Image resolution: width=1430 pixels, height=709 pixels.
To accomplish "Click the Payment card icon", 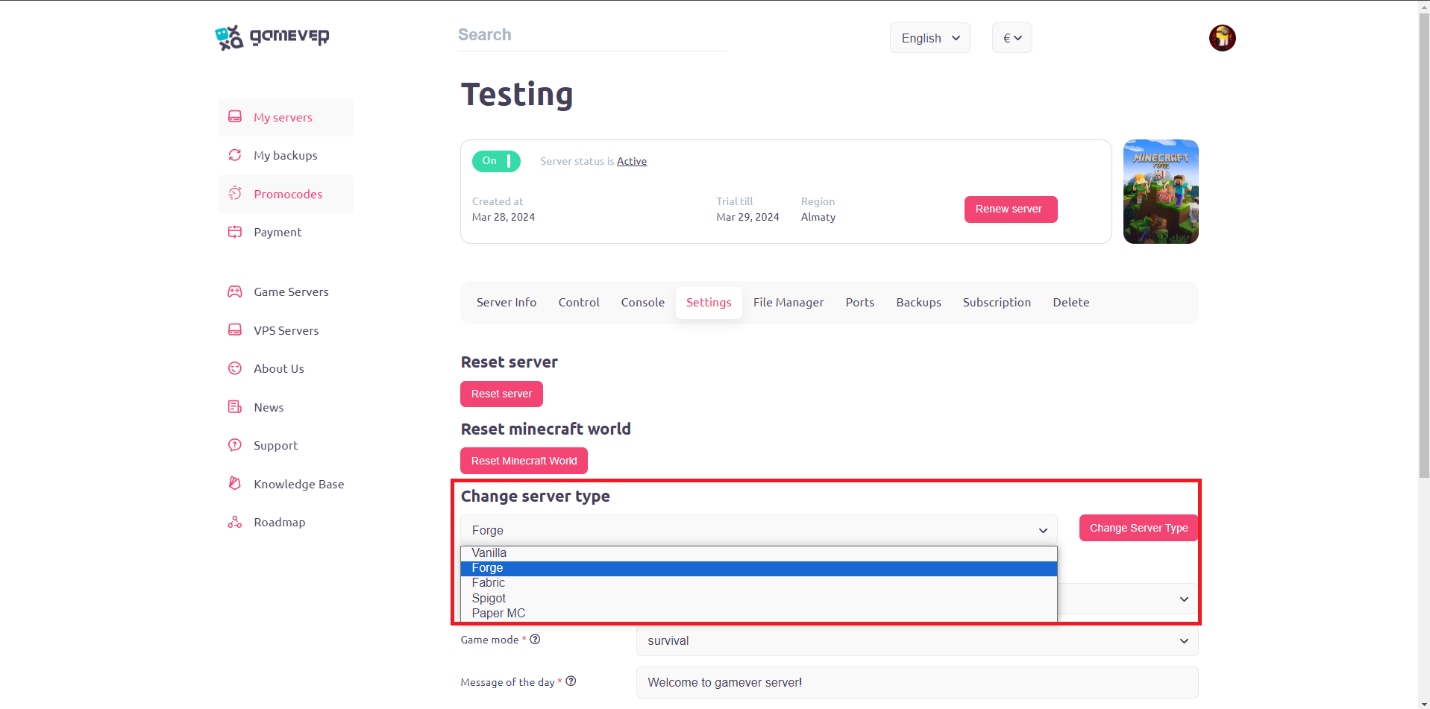I will [235, 232].
